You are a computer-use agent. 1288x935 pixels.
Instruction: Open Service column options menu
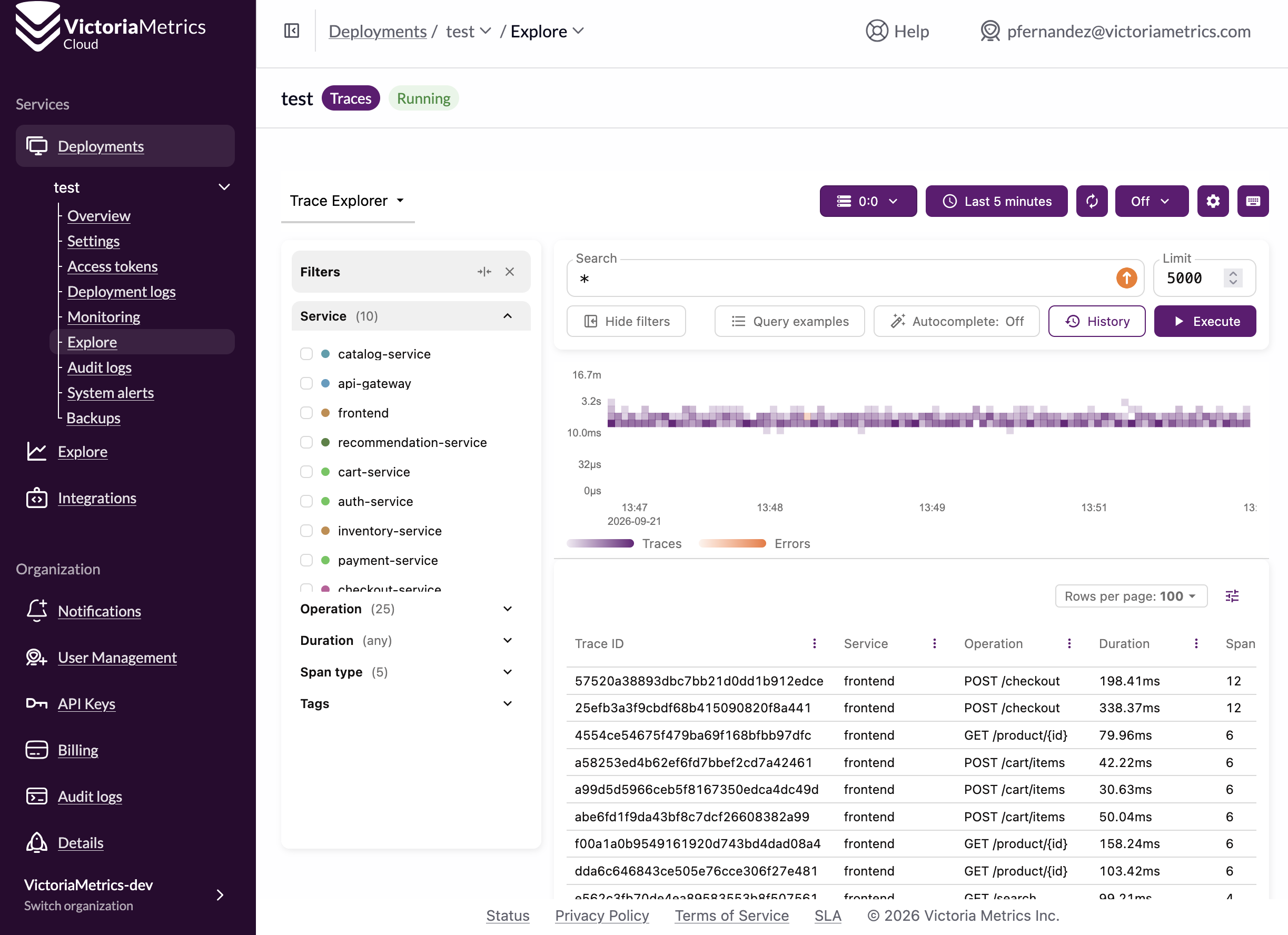point(934,643)
